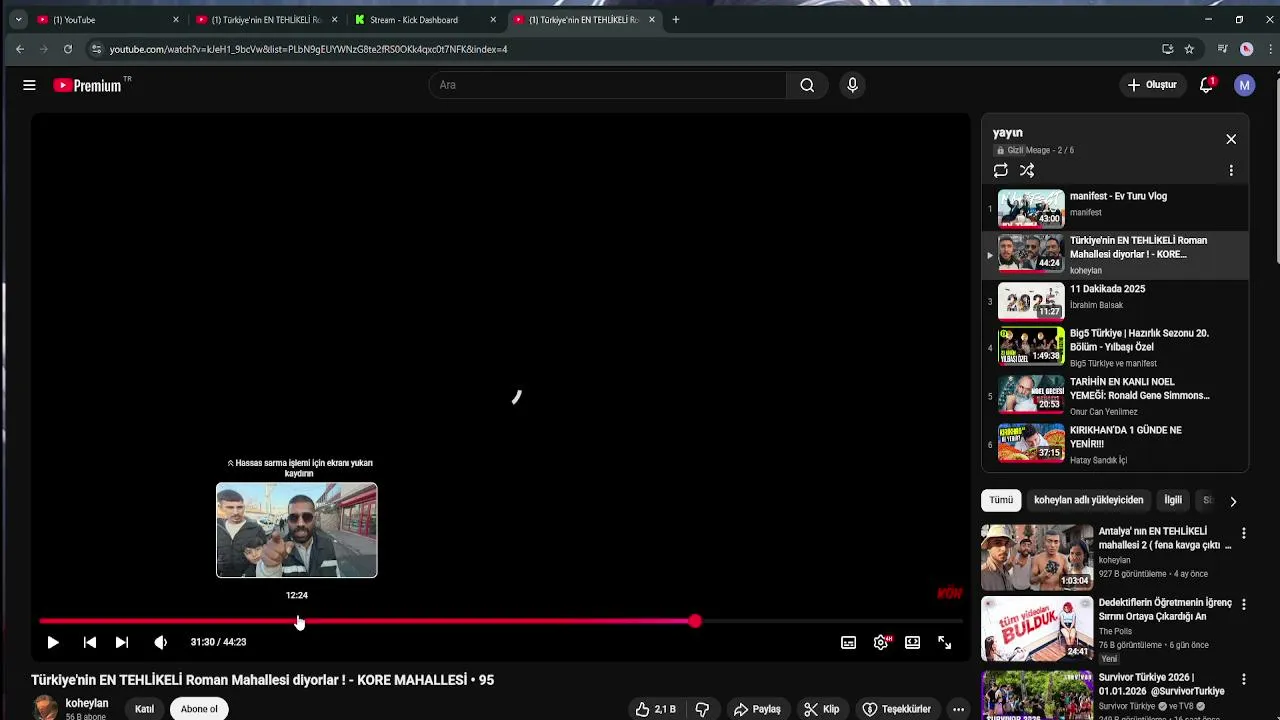Image resolution: width=1280 pixels, height=720 pixels.
Task: Toggle subtitles on the player
Action: [x=848, y=642]
